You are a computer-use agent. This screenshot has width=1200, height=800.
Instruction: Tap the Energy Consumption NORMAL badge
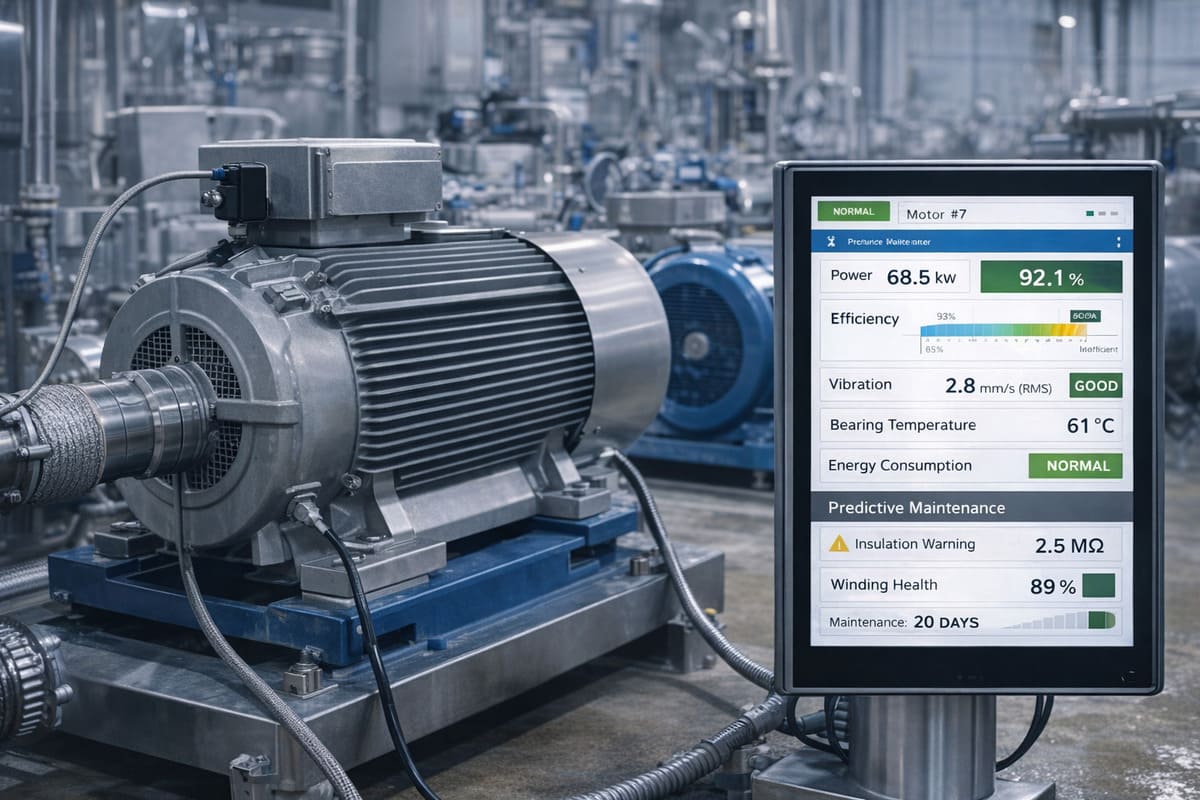(1075, 465)
